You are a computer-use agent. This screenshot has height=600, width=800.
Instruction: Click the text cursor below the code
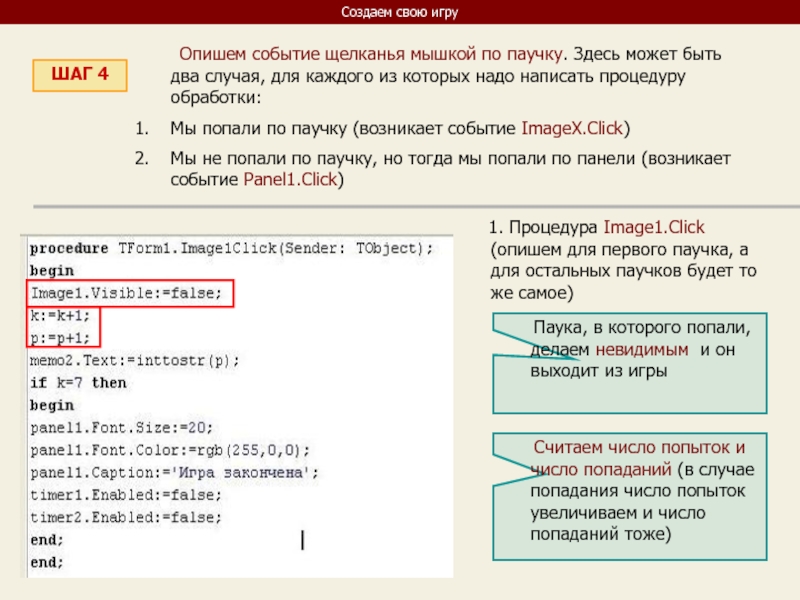[302, 540]
